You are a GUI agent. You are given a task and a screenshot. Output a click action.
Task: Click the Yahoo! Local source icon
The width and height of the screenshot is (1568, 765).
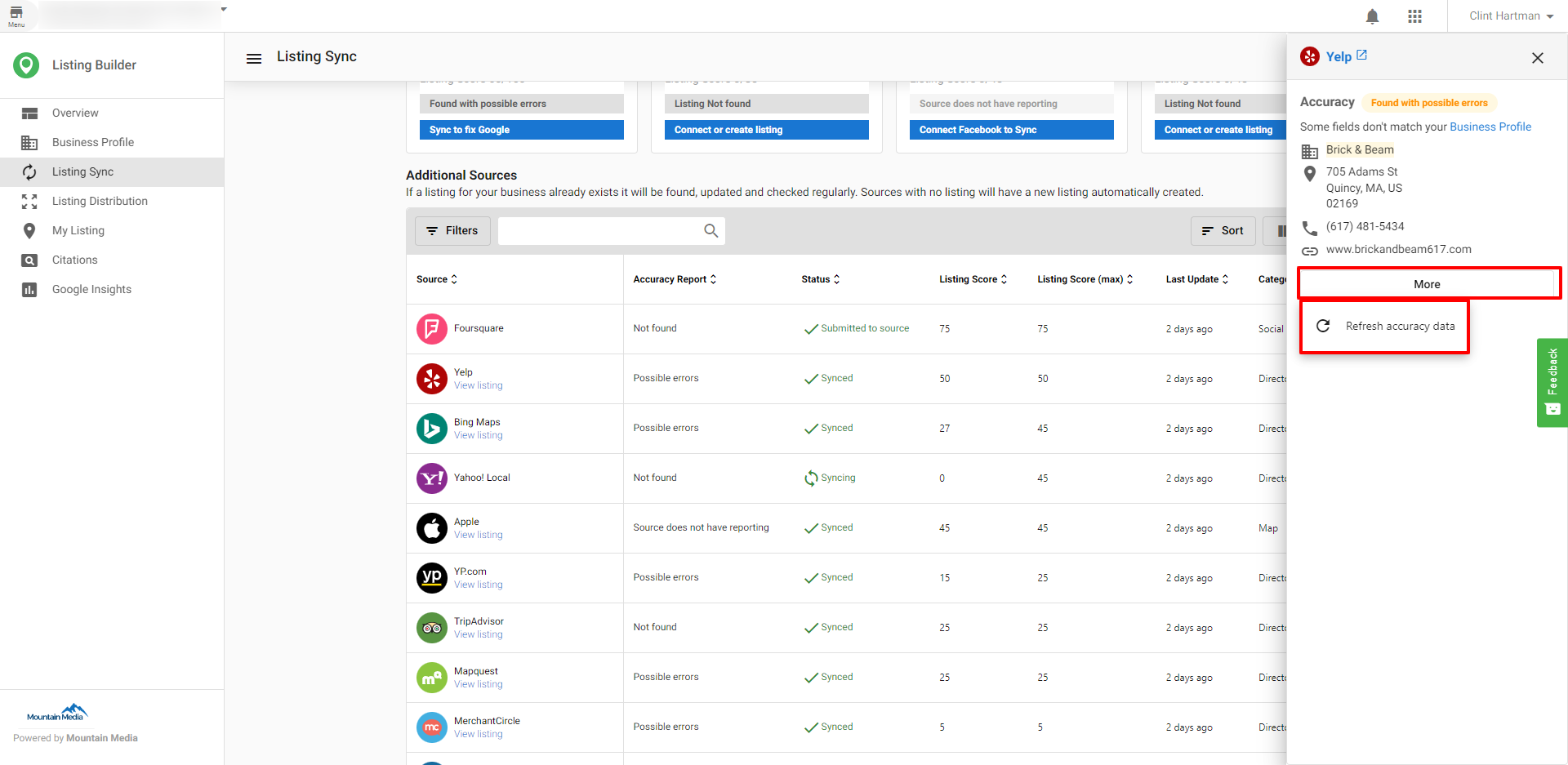432,478
